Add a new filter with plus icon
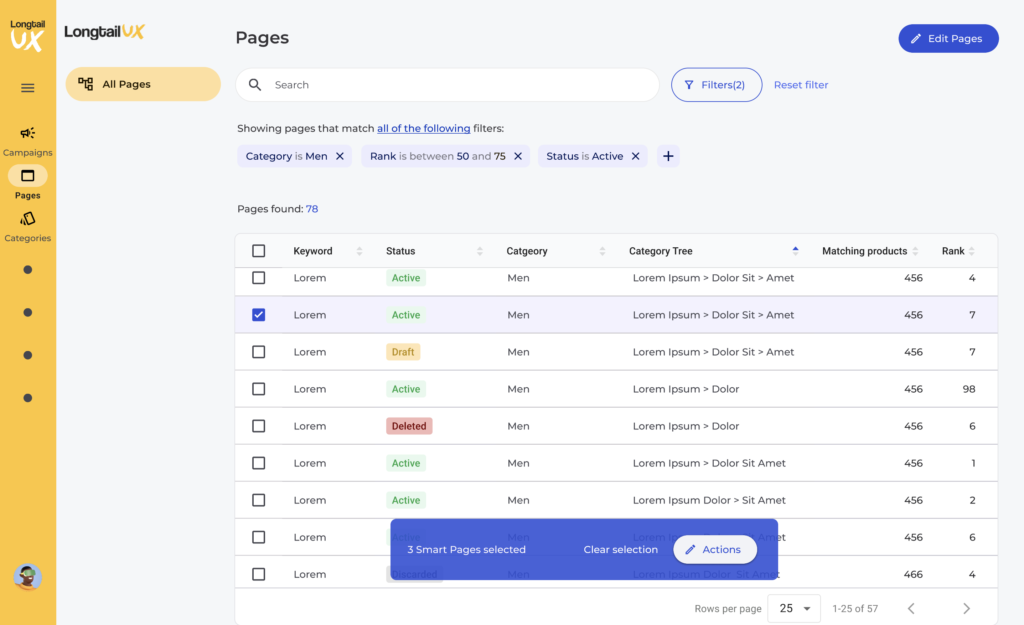The height and width of the screenshot is (625, 1024). tap(668, 156)
